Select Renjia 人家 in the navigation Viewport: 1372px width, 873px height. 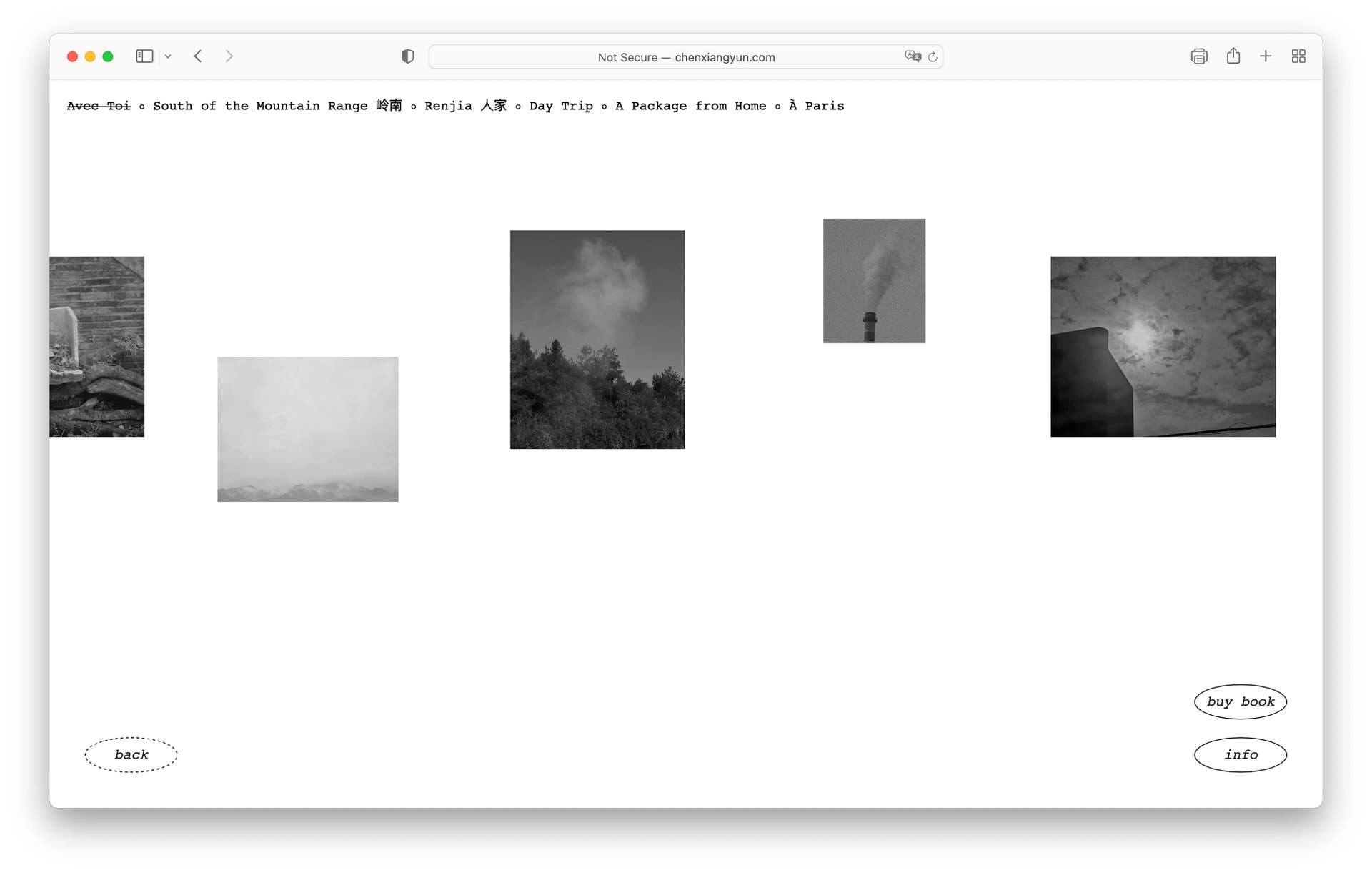point(465,106)
